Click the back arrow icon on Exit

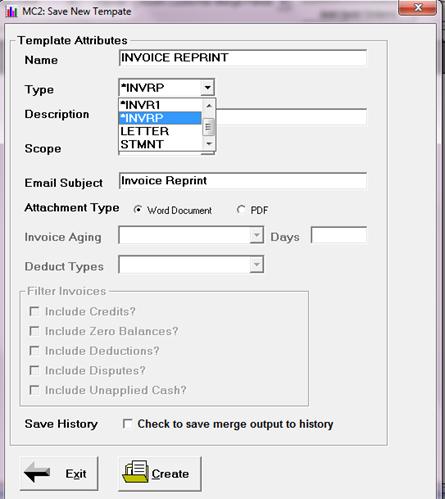click(37, 472)
